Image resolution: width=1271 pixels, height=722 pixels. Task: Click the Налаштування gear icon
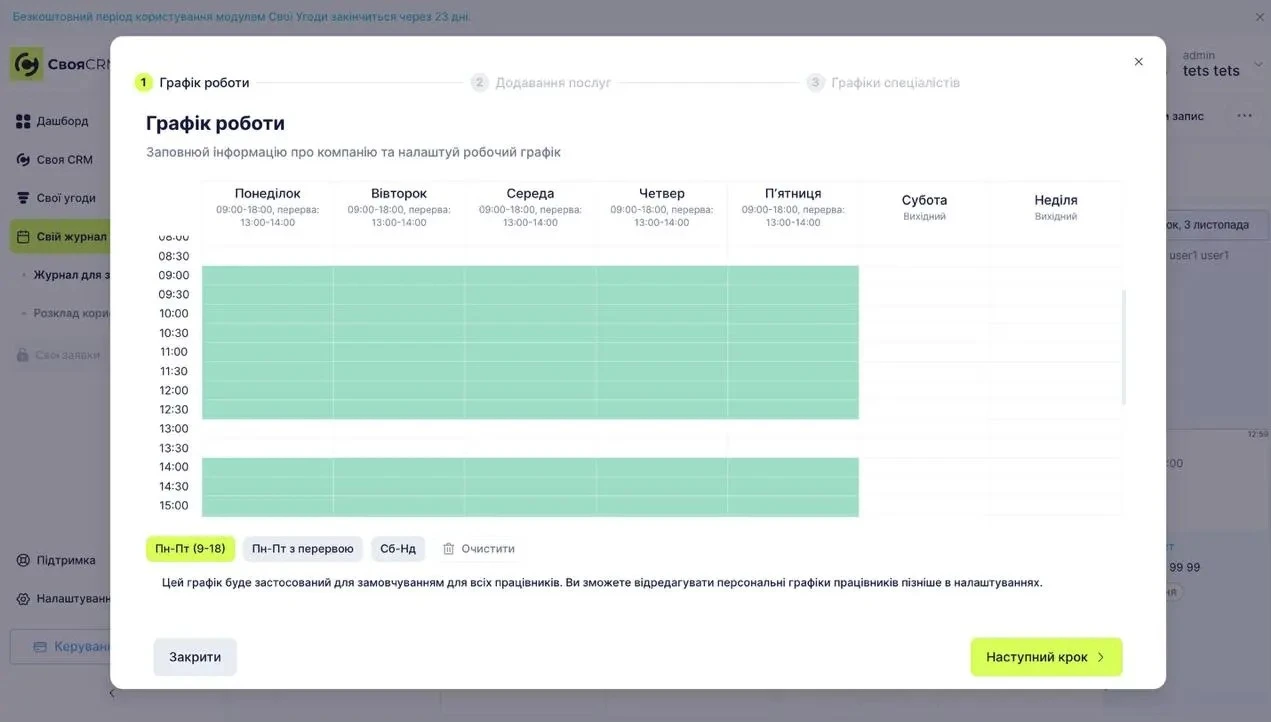click(23, 599)
